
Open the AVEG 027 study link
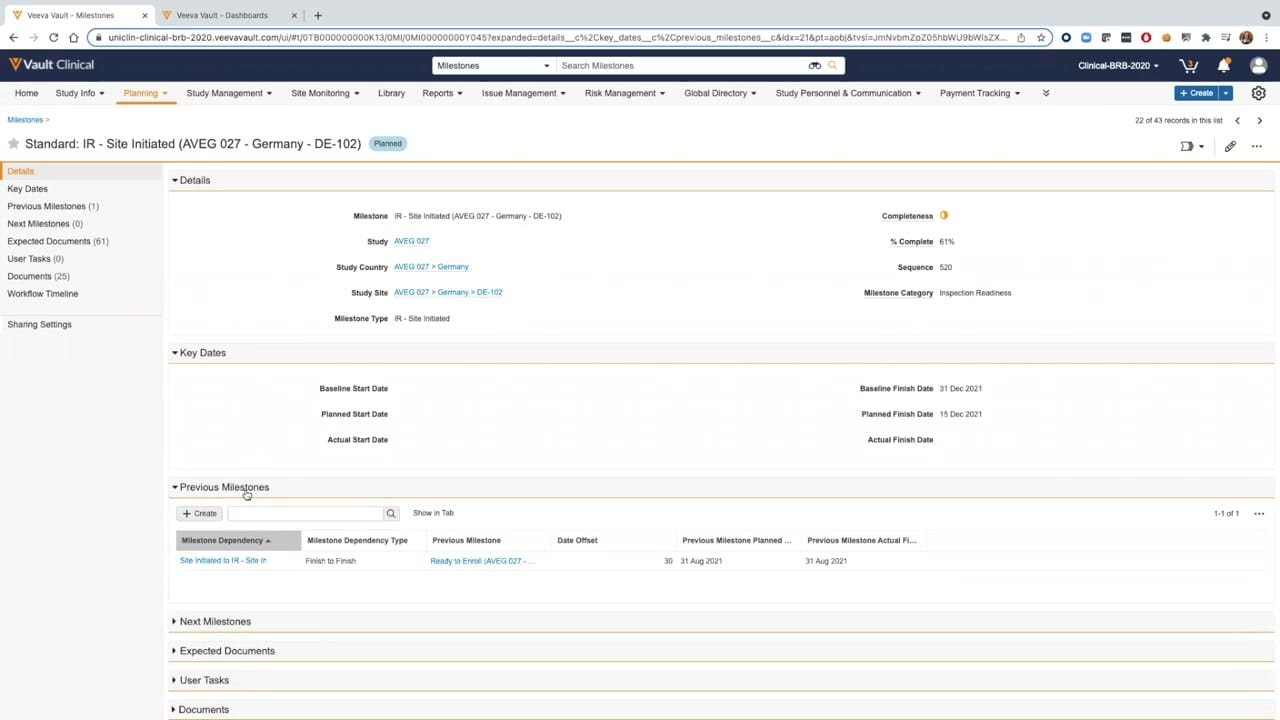(x=411, y=241)
